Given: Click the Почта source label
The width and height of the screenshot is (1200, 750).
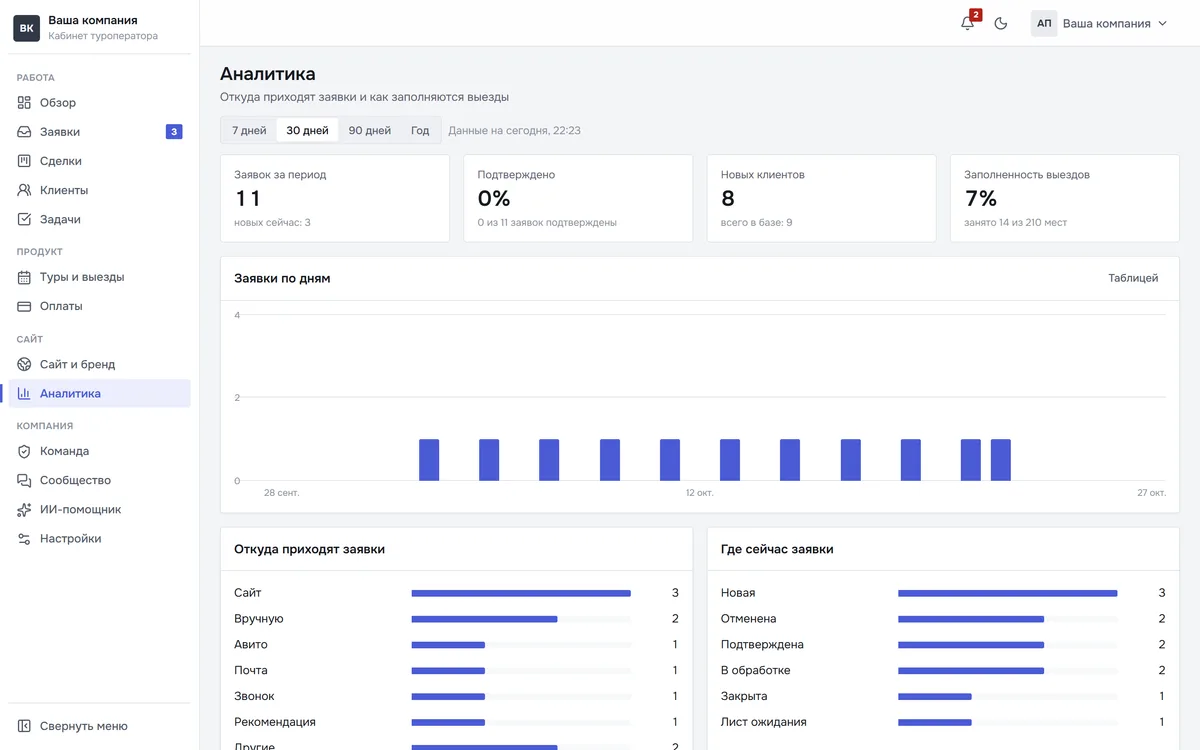Looking at the screenshot, I should click(251, 671).
